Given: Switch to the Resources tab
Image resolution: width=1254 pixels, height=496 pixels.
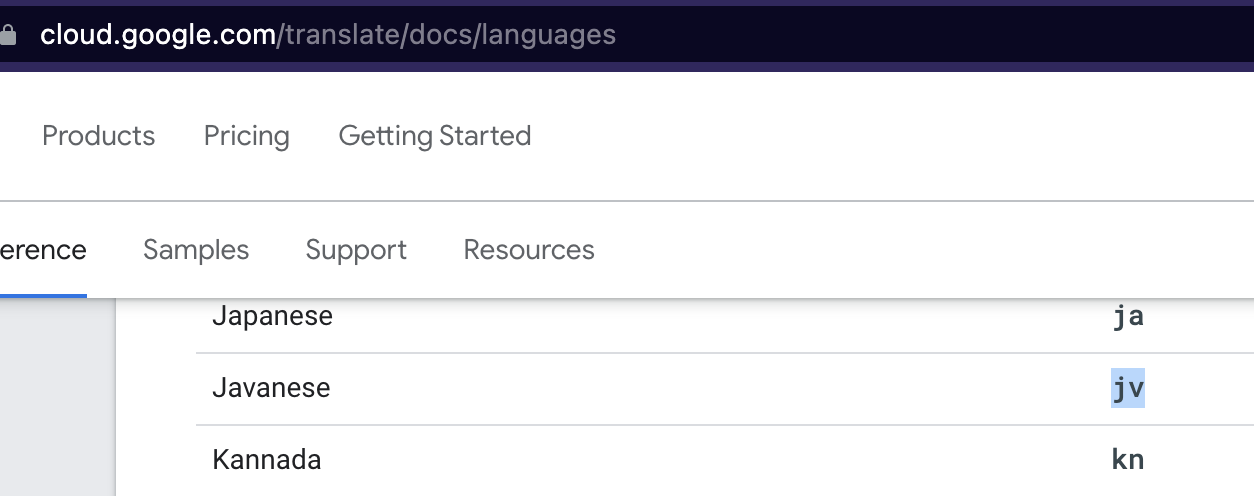Looking at the screenshot, I should coord(529,249).
